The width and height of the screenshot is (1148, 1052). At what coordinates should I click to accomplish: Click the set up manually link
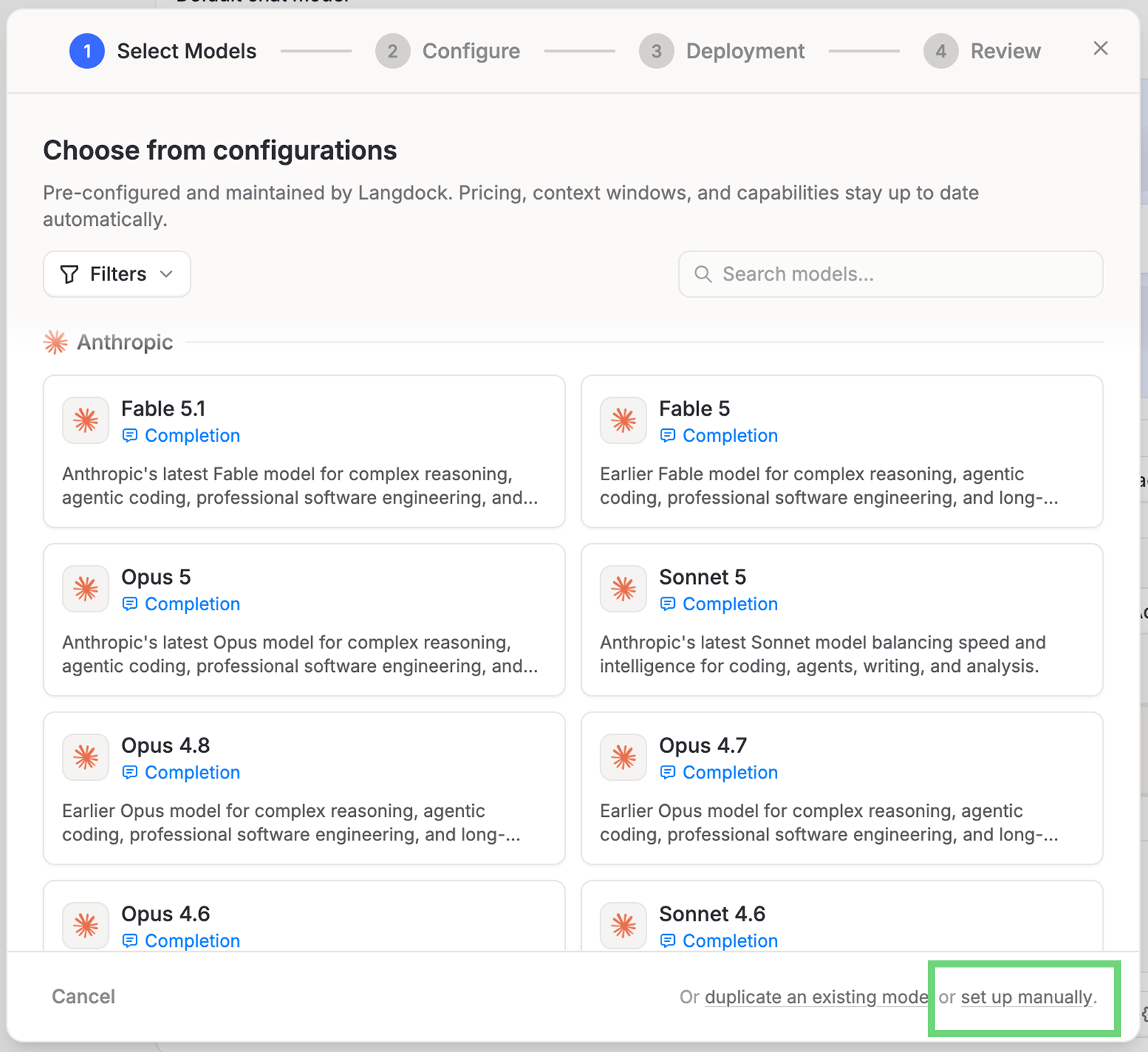[1027, 997]
